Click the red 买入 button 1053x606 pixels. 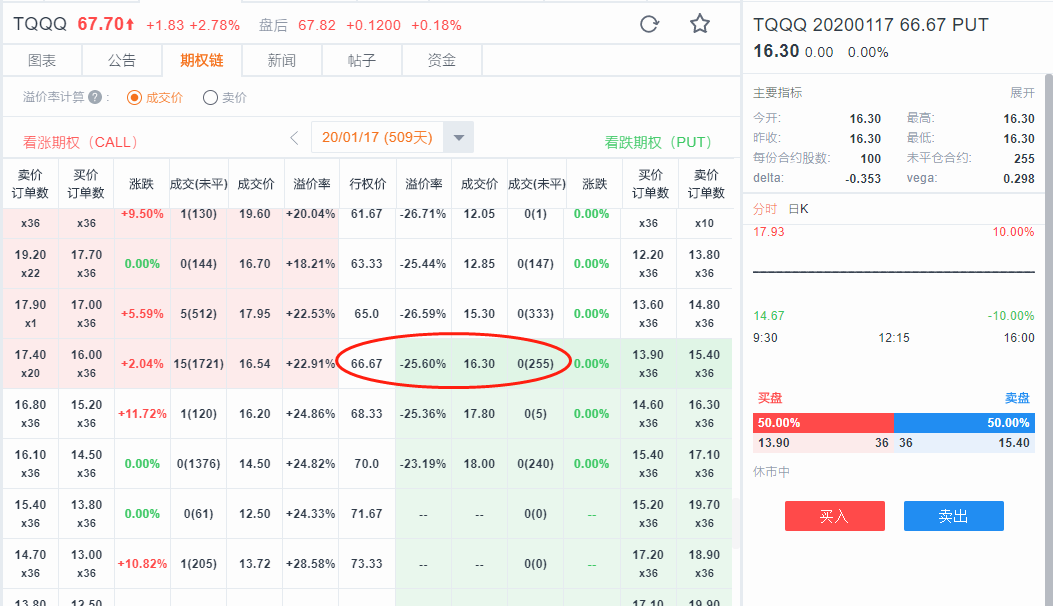835,516
